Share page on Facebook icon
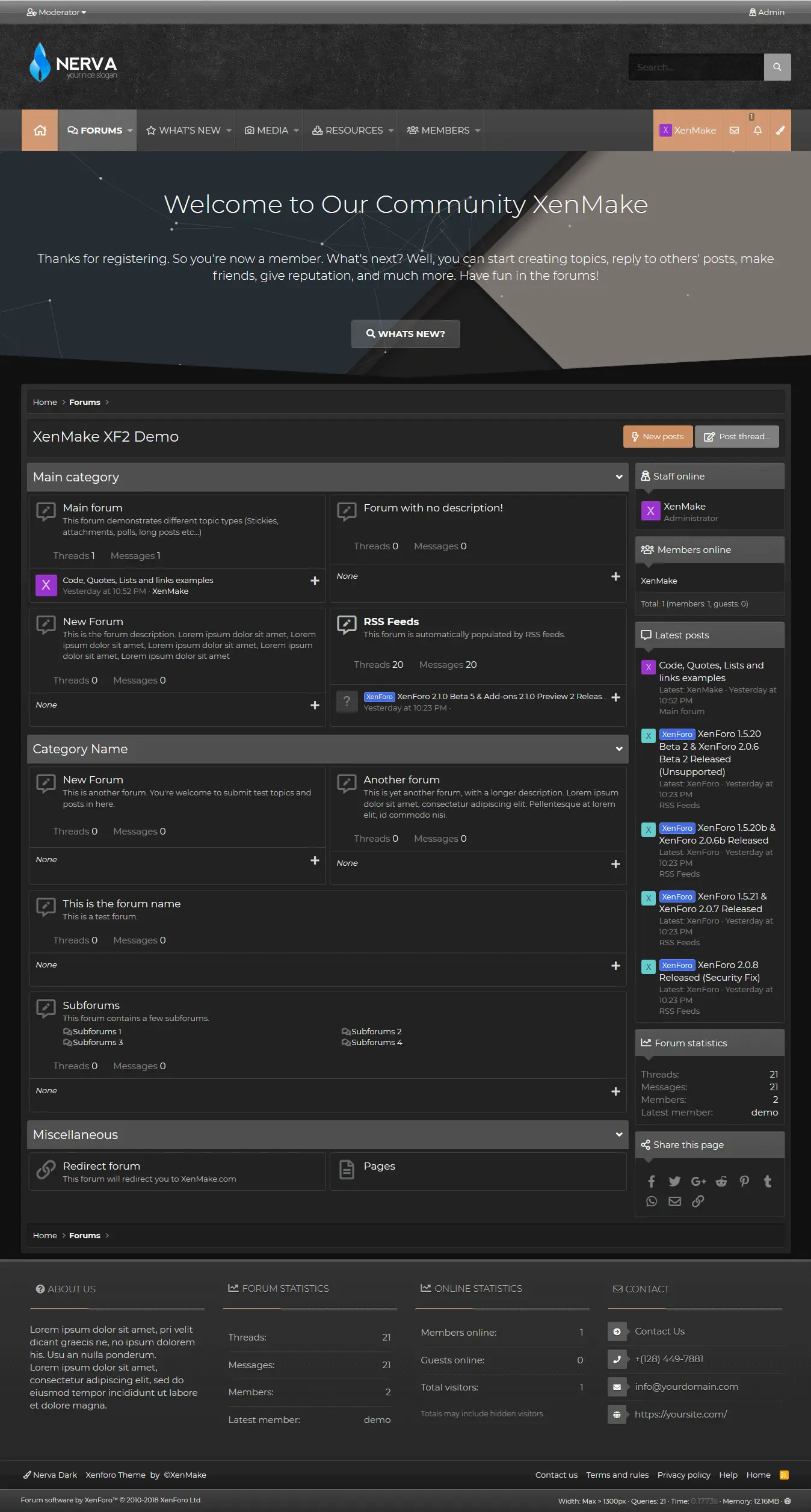 click(x=652, y=1181)
